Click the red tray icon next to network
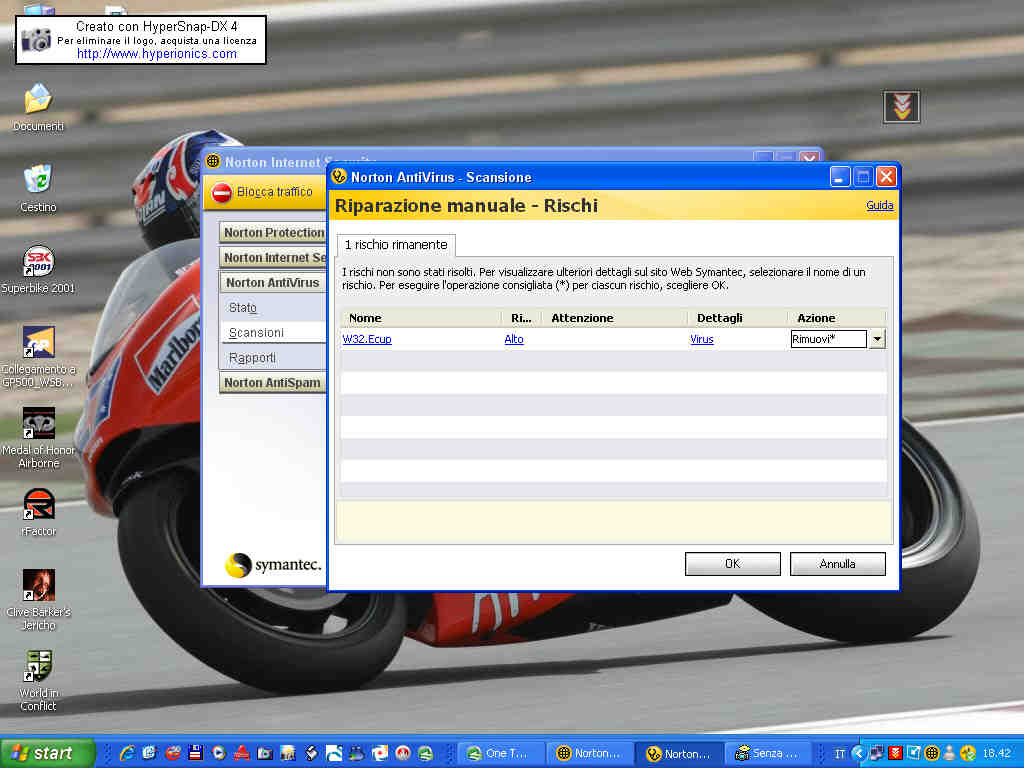The width and height of the screenshot is (1024, 768). tap(895, 753)
